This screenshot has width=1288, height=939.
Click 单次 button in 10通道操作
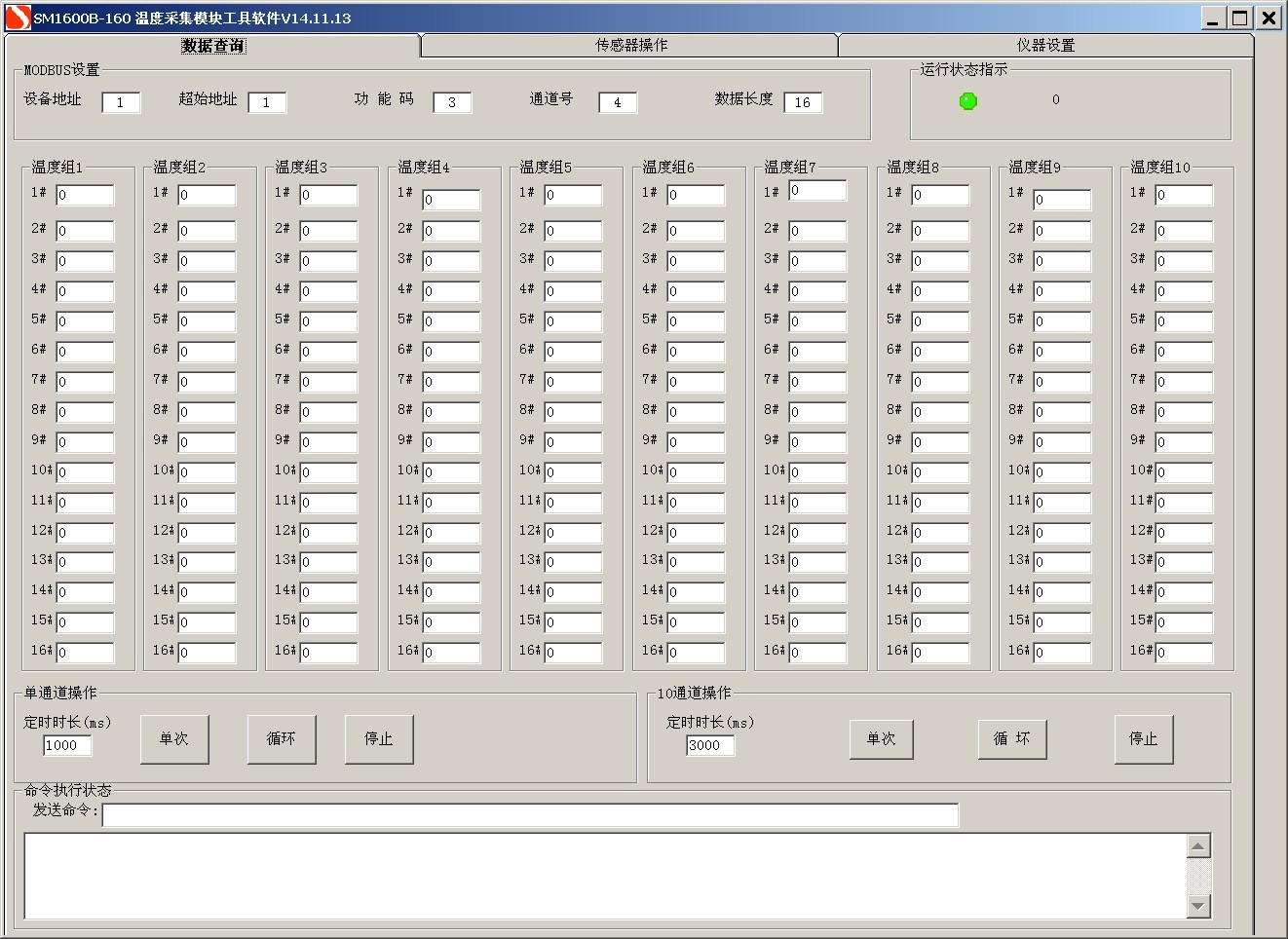click(882, 739)
